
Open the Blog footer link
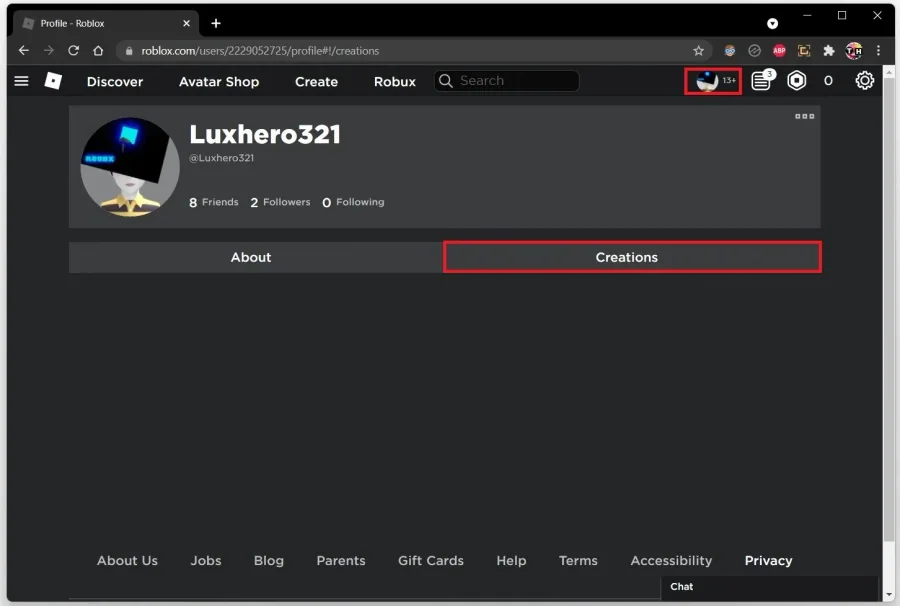click(269, 560)
